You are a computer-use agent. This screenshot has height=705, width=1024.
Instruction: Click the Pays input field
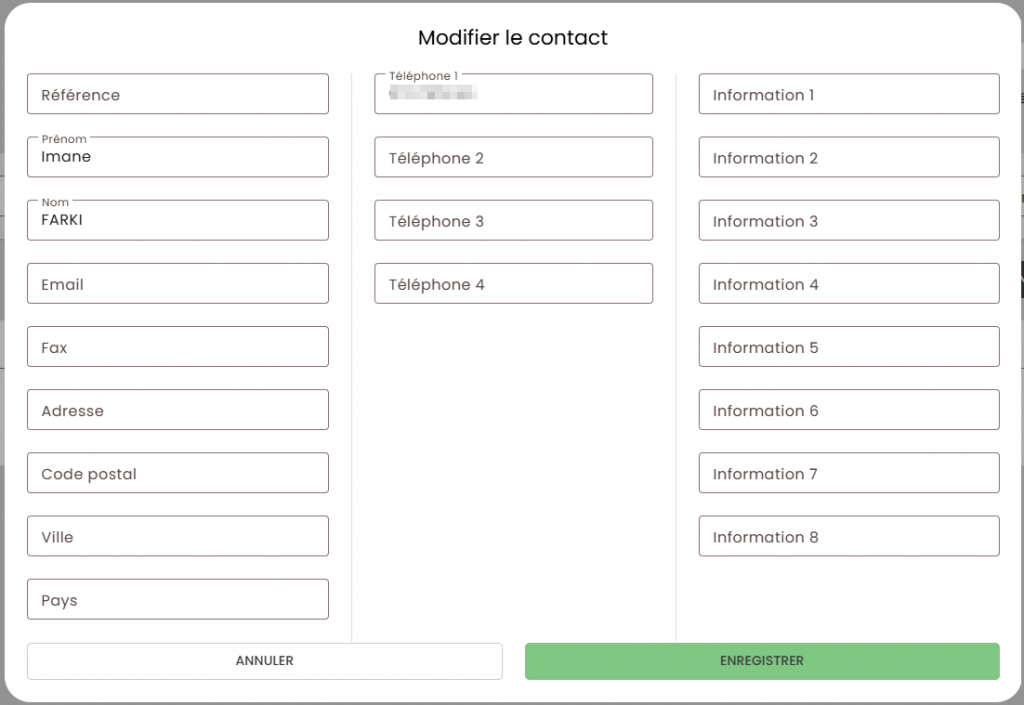click(178, 599)
